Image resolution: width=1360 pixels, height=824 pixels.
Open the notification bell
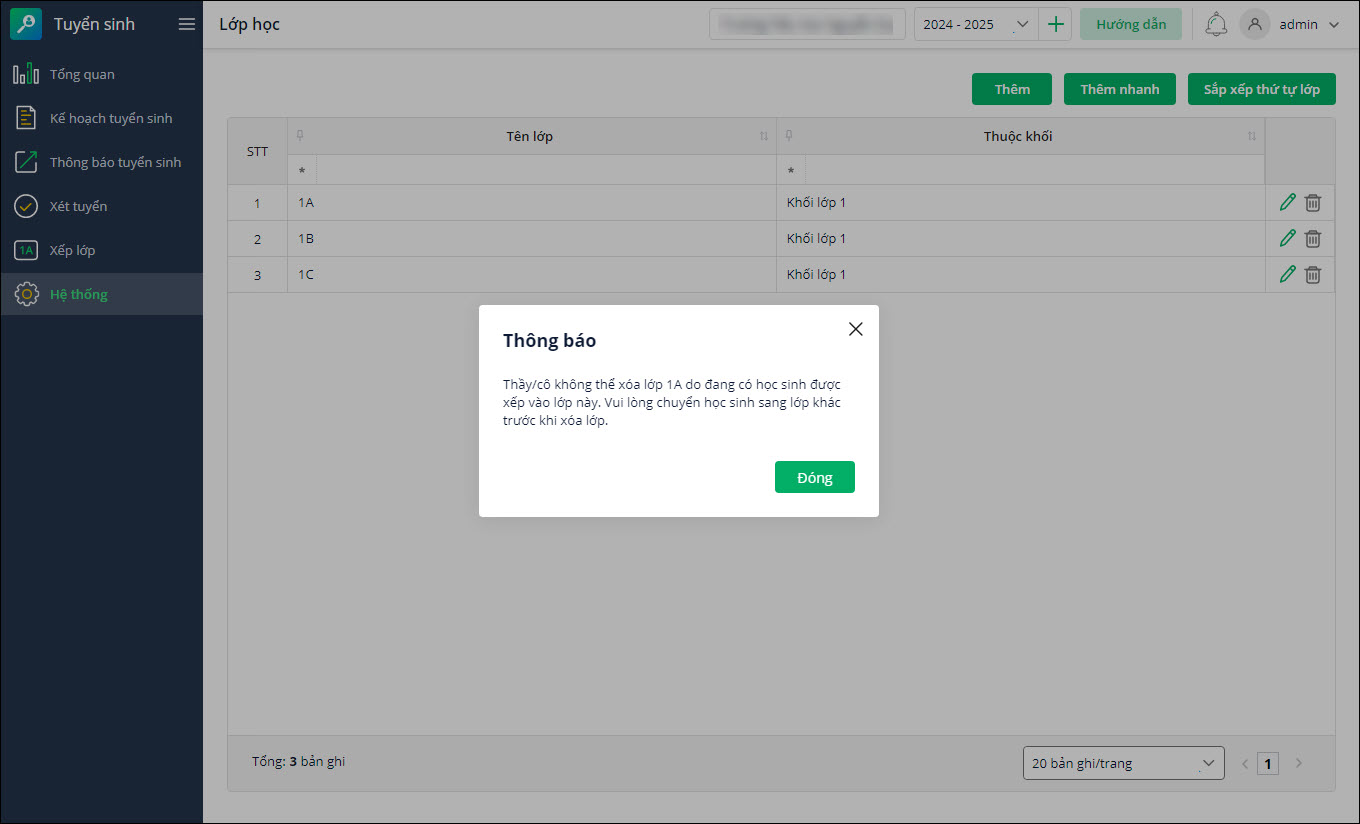(1216, 24)
